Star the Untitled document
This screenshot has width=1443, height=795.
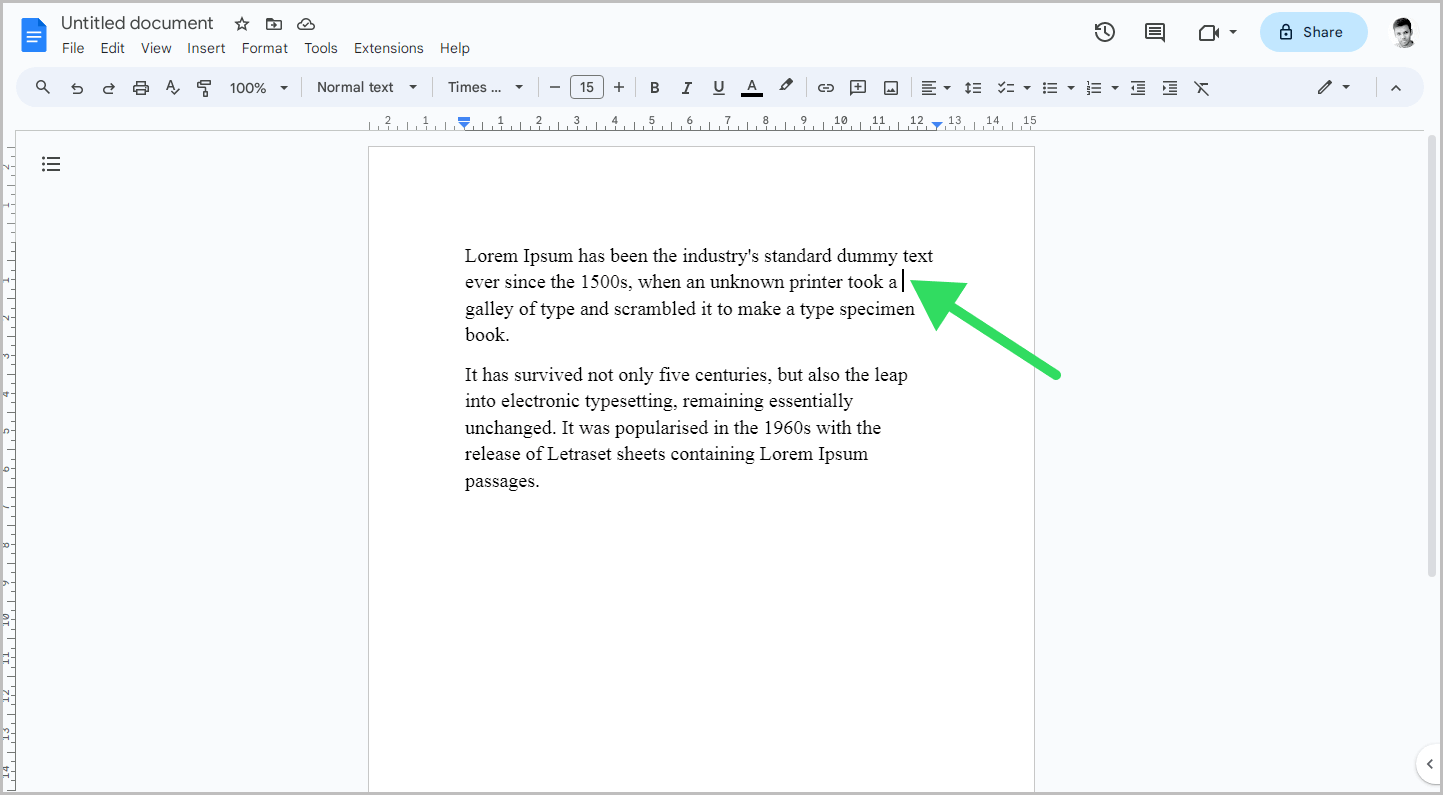241,23
